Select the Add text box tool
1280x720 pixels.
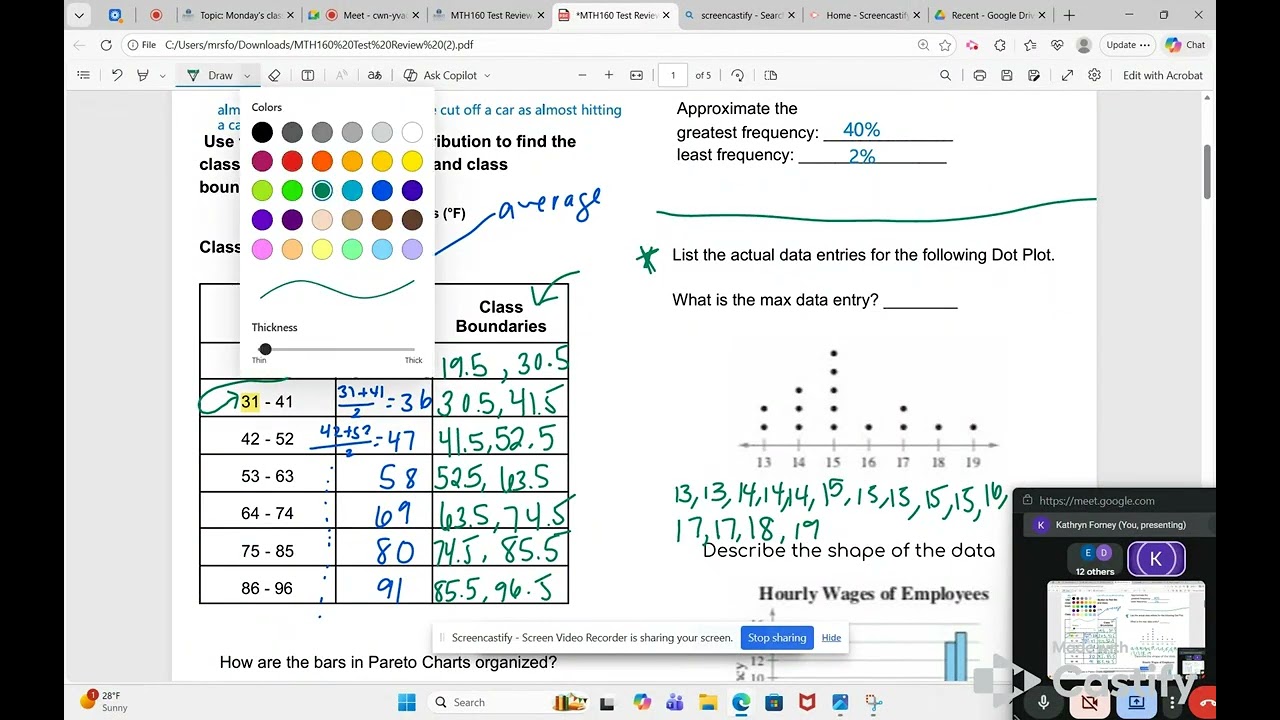(x=308, y=75)
